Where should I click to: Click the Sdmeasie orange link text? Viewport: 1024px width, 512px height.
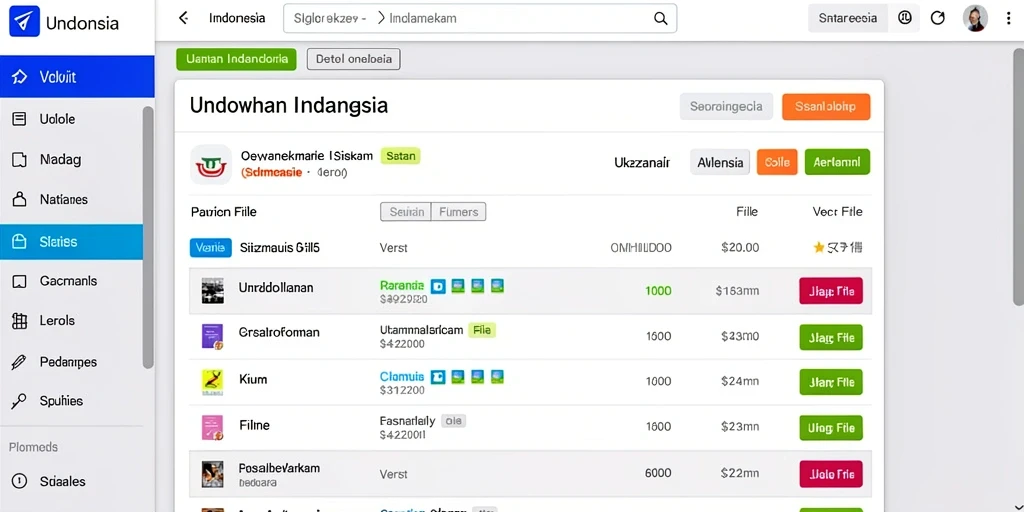coord(272,172)
